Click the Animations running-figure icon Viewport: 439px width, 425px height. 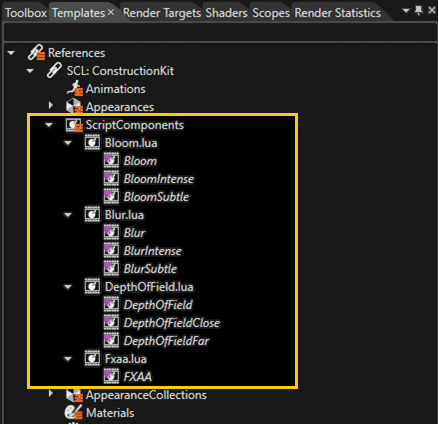point(74,88)
